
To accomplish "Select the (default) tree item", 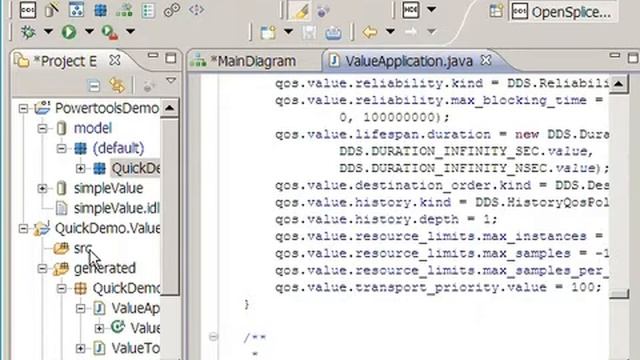I will (118, 148).
